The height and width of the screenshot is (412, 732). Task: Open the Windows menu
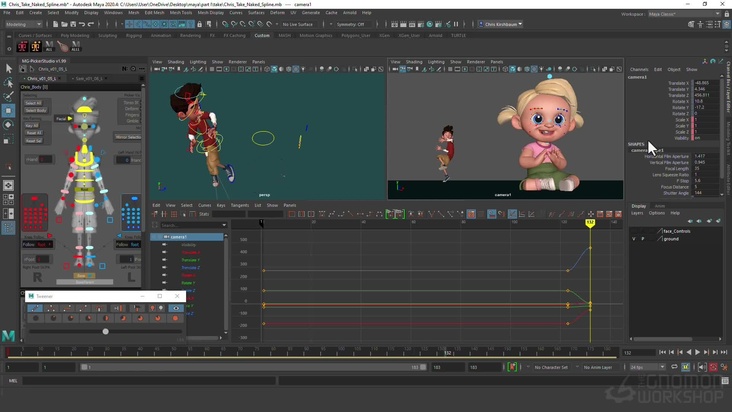coord(113,13)
